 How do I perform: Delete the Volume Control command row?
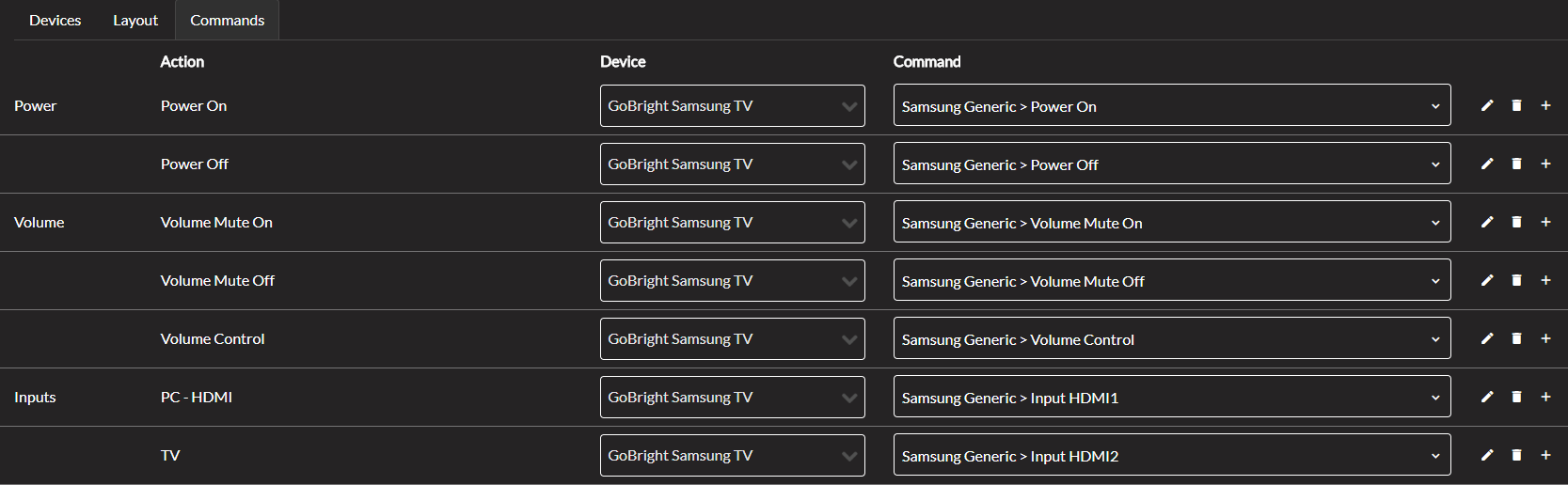tap(1516, 338)
